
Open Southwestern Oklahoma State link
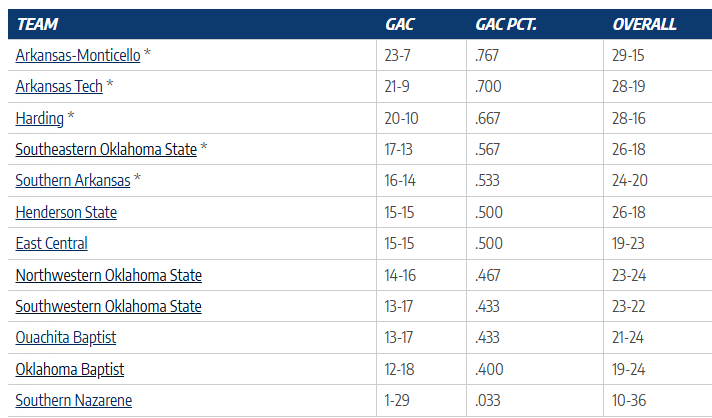click(109, 306)
